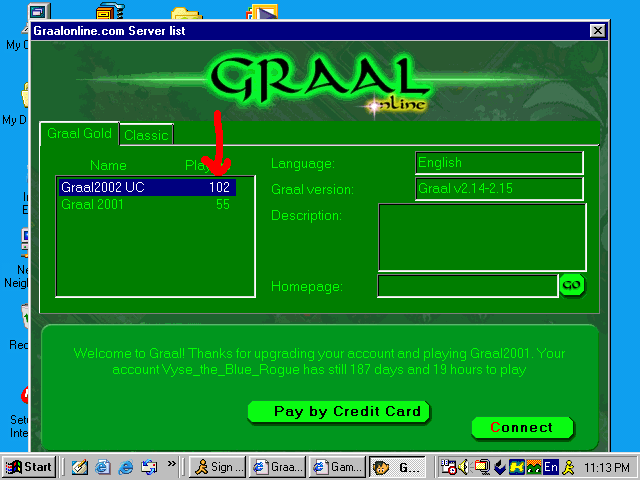Viewport: 640px width, 480px height.
Task: Click the My Computer desktop icon
Action: pos(39,11)
